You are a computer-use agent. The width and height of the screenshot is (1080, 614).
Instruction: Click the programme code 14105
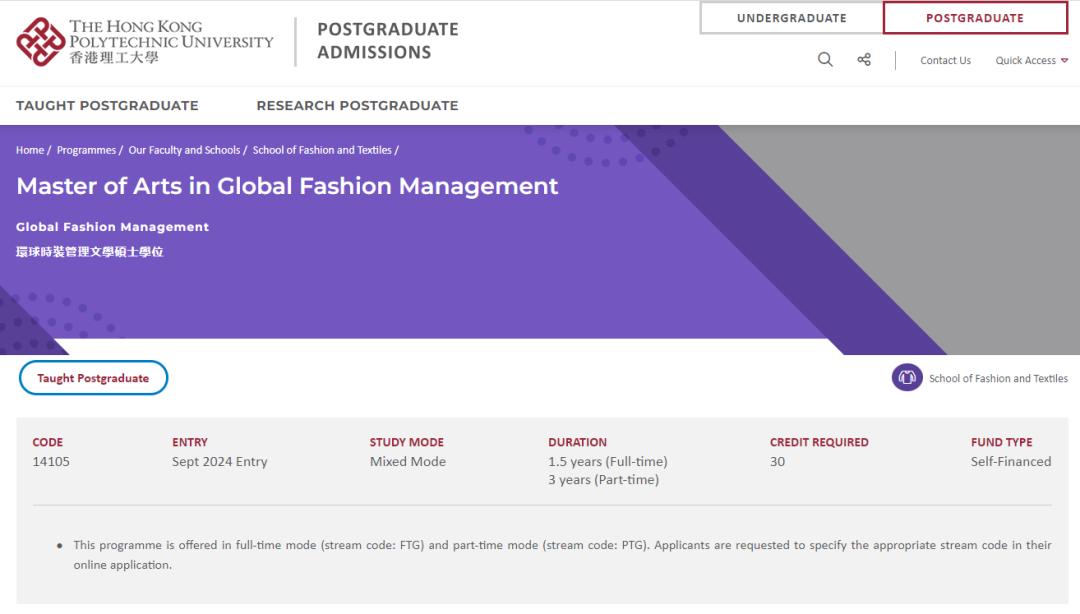click(51, 462)
